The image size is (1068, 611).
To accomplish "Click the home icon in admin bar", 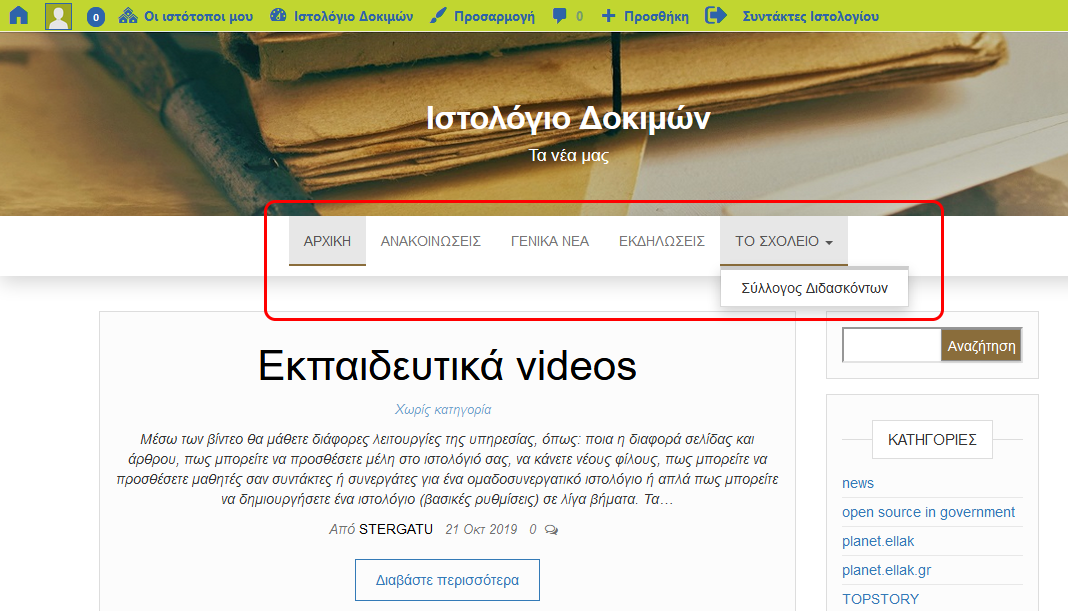I will pyautogui.click(x=18, y=16).
